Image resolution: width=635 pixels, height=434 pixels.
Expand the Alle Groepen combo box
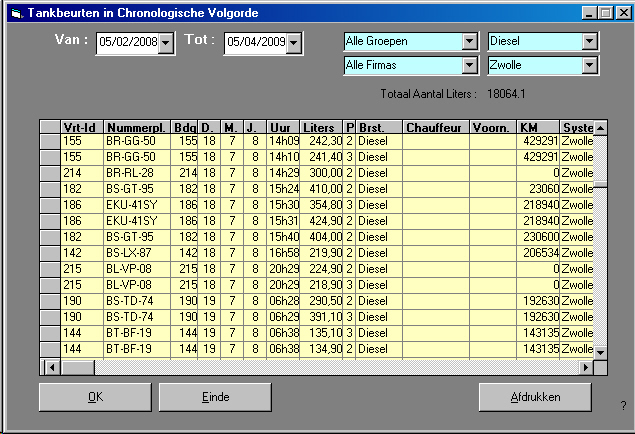point(469,42)
